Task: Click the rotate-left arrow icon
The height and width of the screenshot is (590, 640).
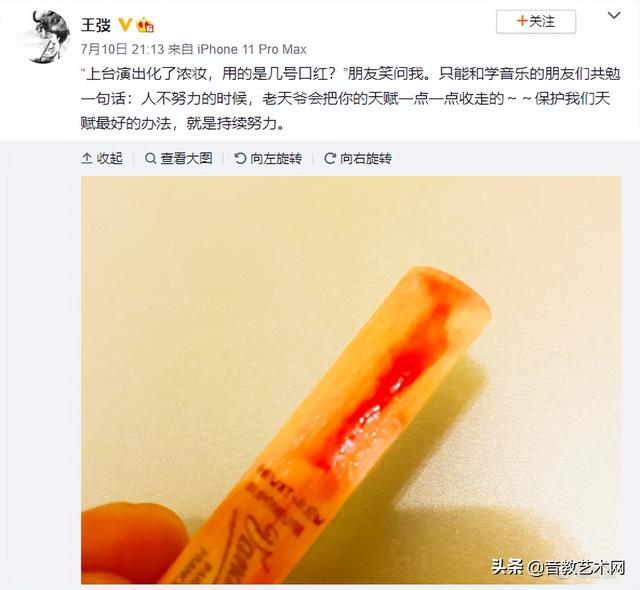Action: point(240,158)
